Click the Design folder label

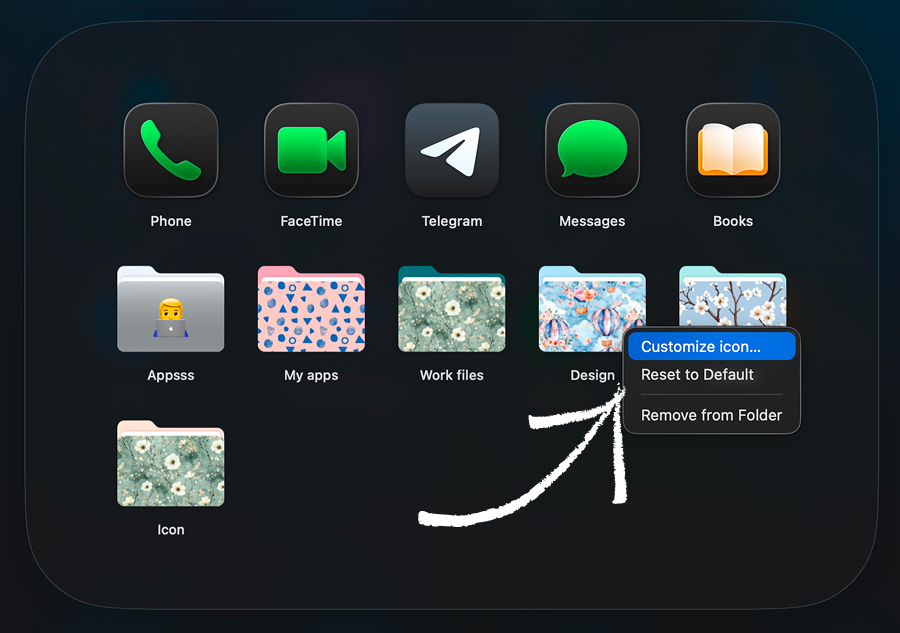tap(592, 375)
